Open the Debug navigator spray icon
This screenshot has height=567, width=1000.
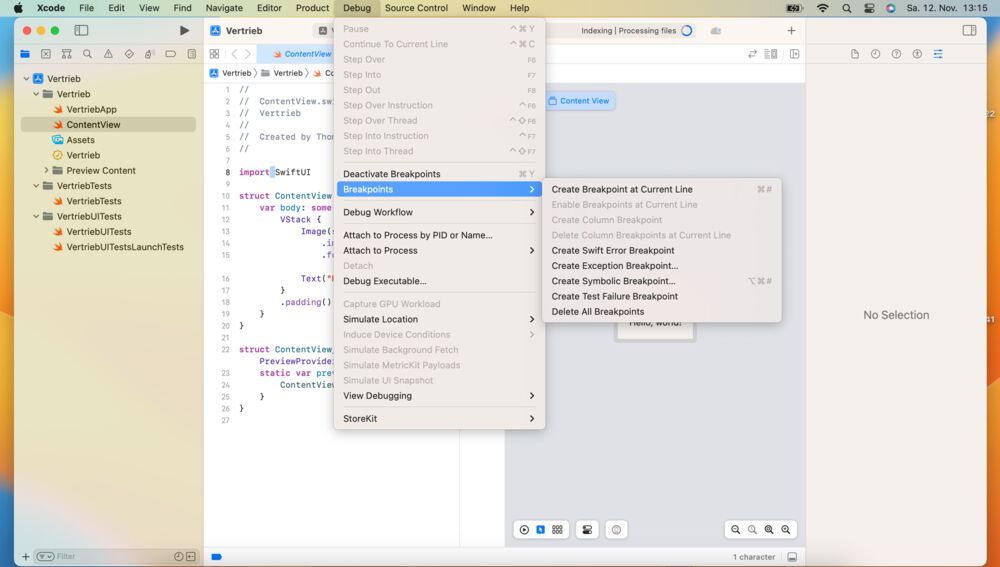pos(149,54)
